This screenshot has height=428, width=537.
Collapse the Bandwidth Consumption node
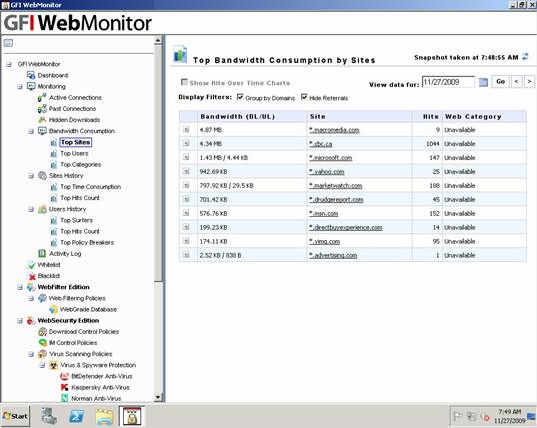pos(31,131)
